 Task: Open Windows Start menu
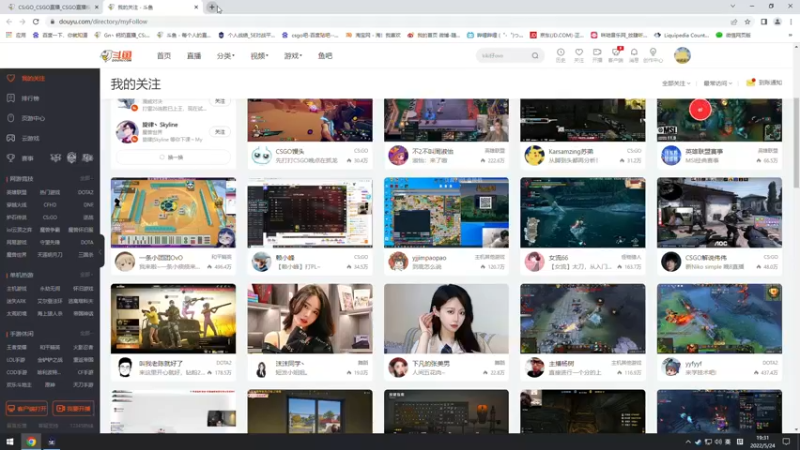[x=10, y=442]
